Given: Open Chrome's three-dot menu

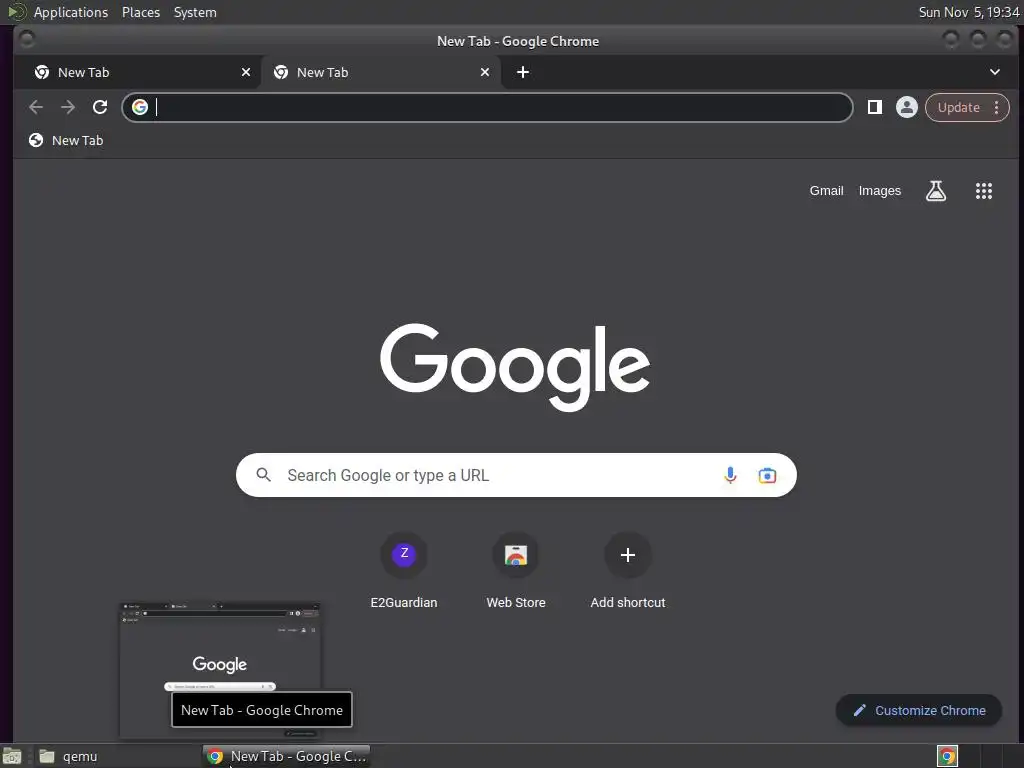Looking at the screenshot, I should pyautogui.click(x=997, y=108).
